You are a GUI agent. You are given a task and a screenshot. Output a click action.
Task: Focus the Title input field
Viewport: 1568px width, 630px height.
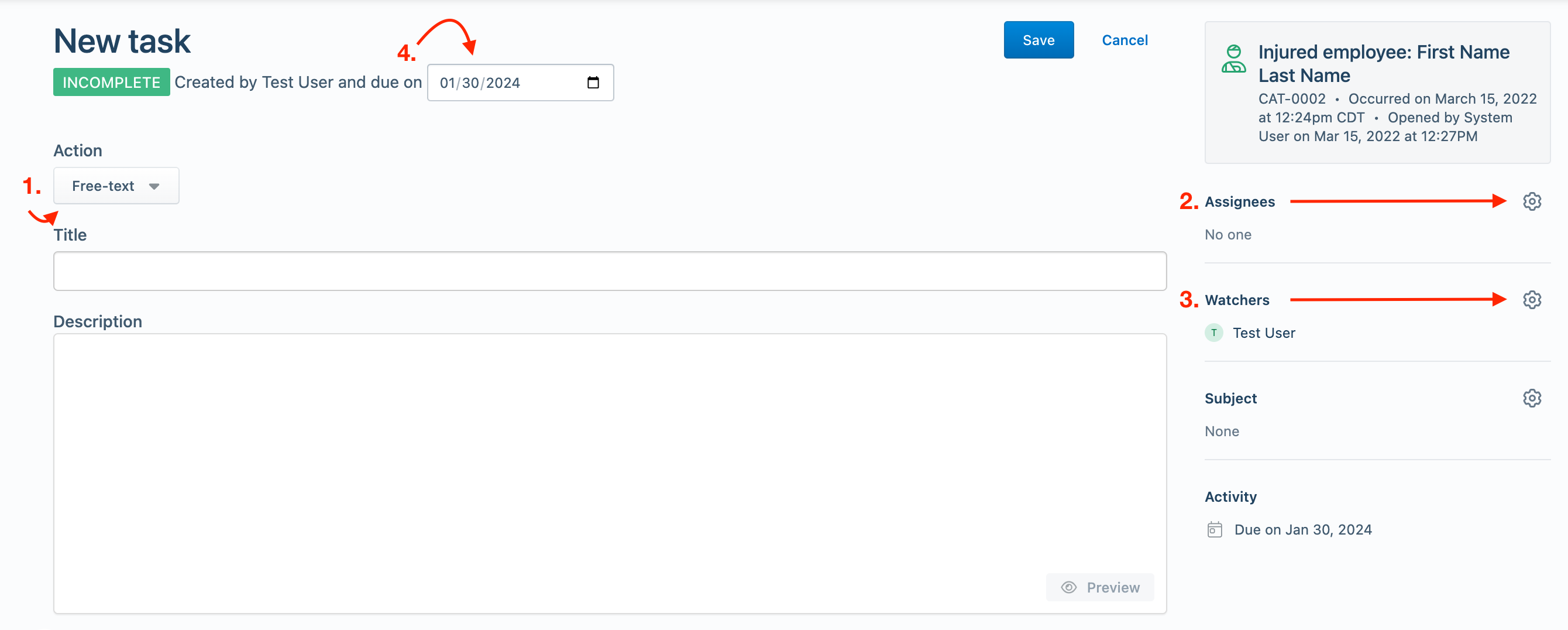coord(610,271)
